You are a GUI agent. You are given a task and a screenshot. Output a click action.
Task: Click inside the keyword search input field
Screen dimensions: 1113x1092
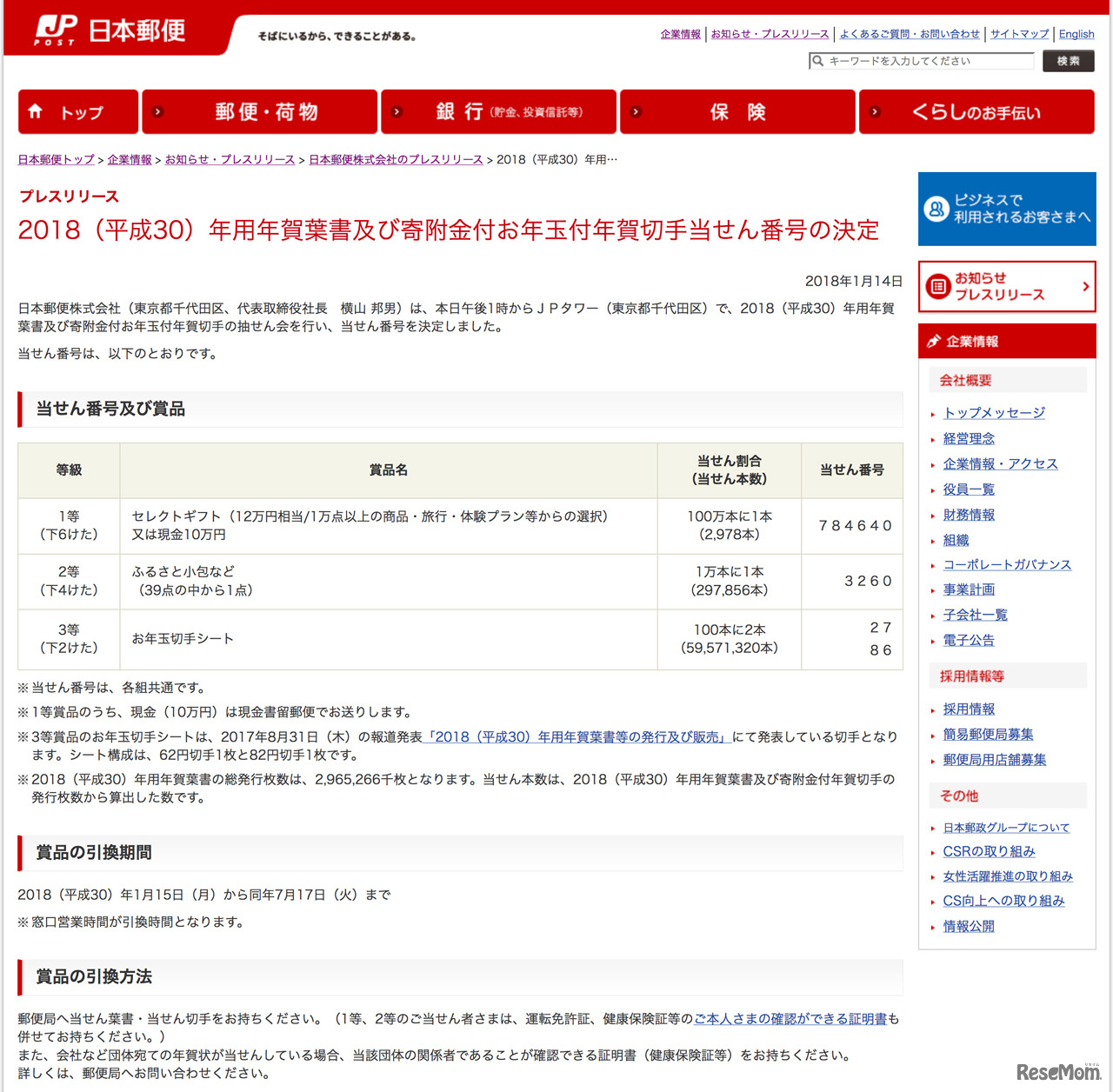click(922, 61)
